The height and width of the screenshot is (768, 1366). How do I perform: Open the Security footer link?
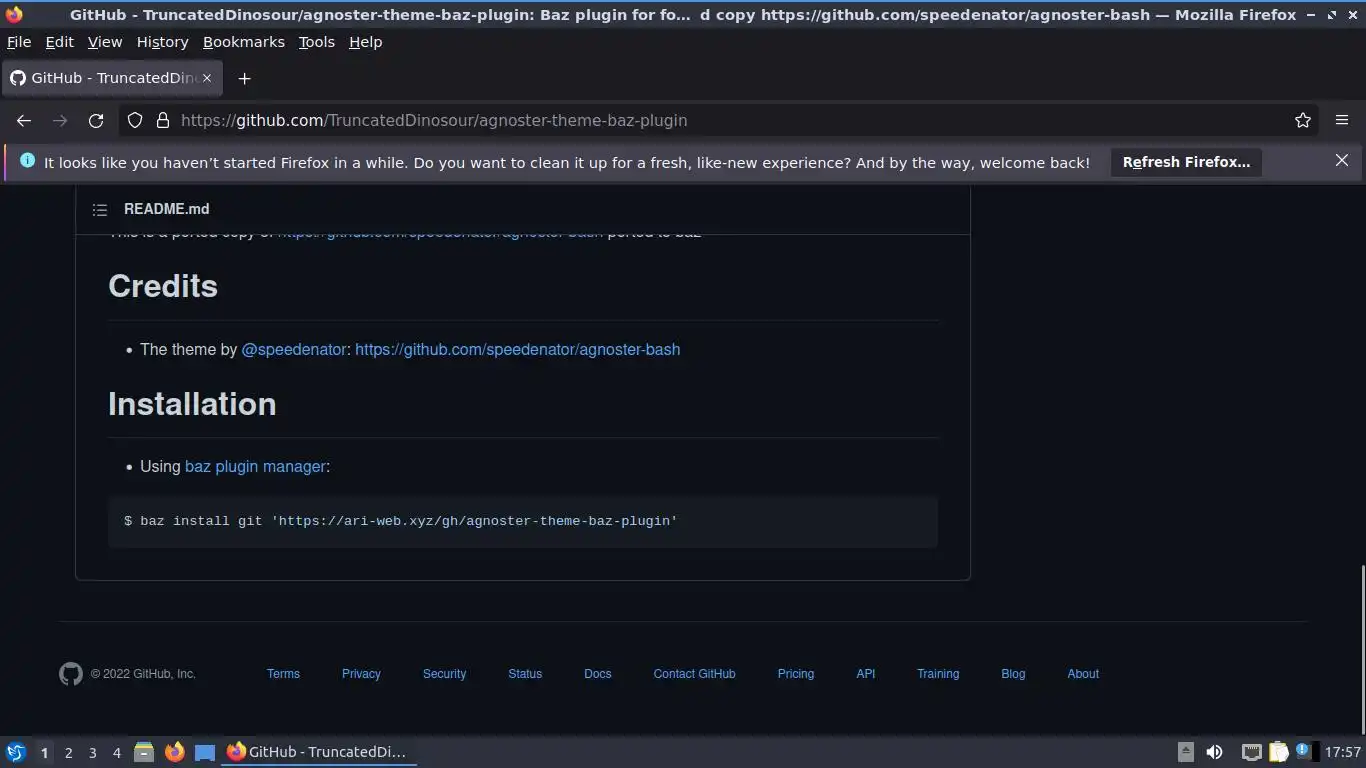coord(444,674)
